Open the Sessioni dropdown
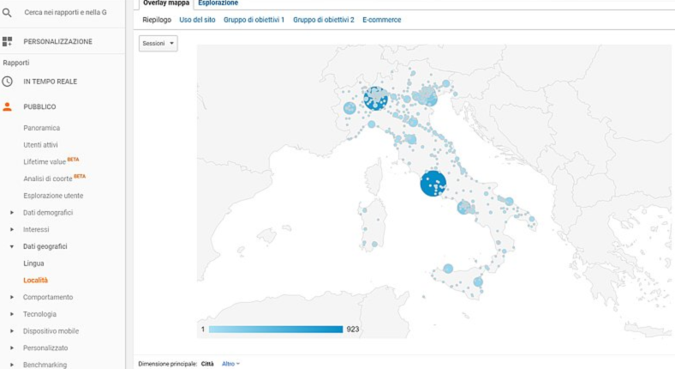The image size is (675, 369). tap(158, 43)
